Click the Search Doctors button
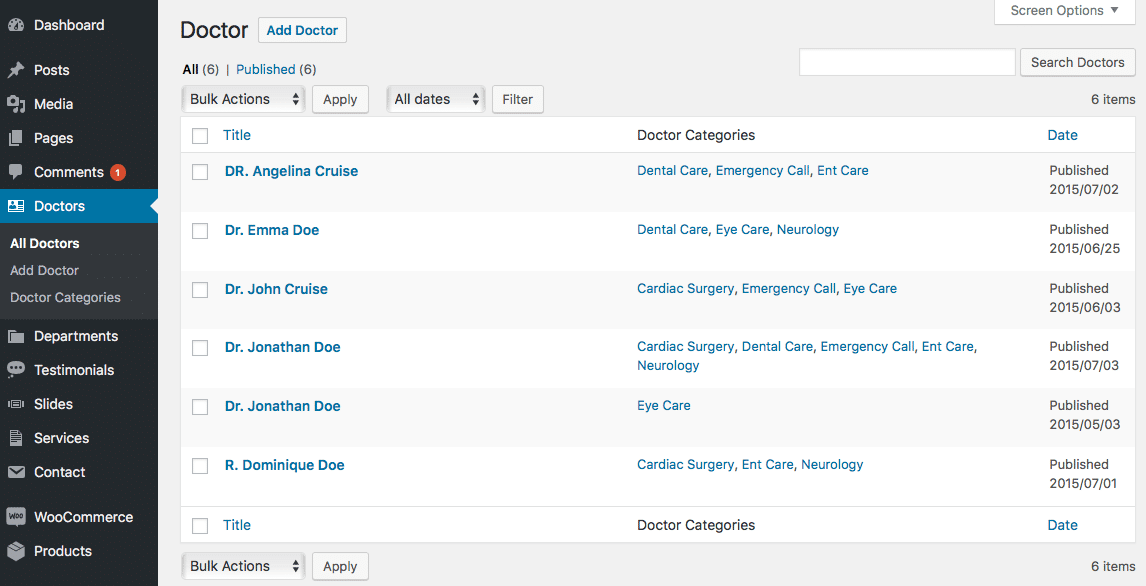The height and width of the screenshot is (586, 1146). coord(1077,62)
